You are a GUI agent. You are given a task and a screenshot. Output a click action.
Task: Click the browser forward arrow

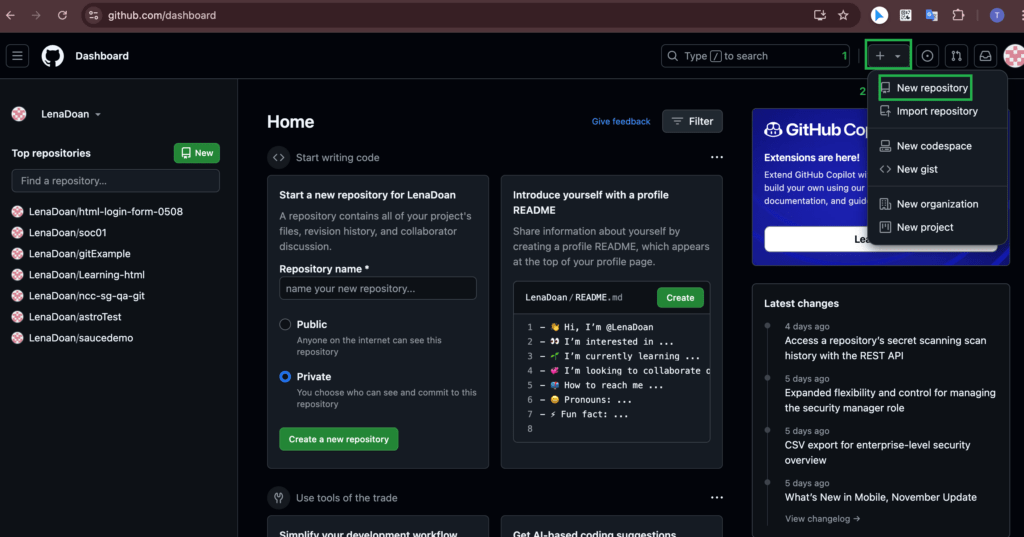coord(36,15)
